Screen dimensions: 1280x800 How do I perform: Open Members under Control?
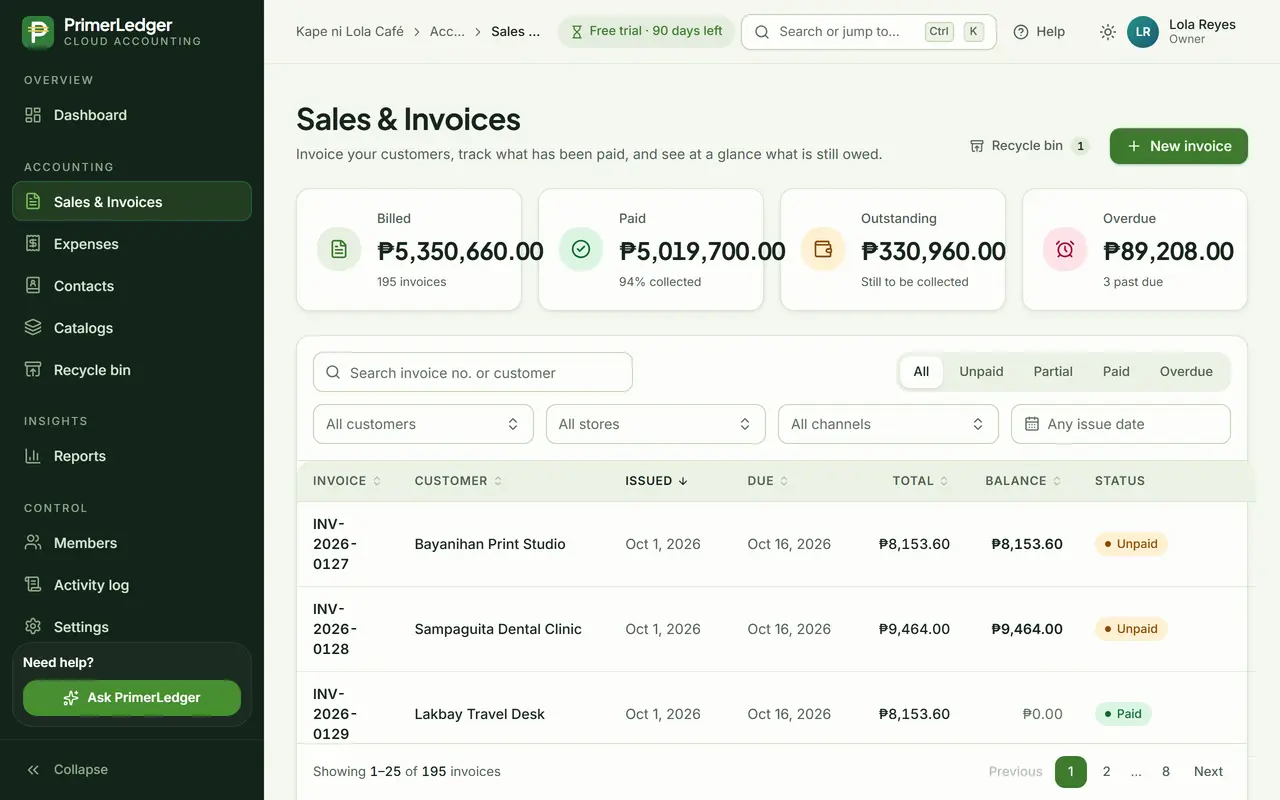tap(132, 543)
